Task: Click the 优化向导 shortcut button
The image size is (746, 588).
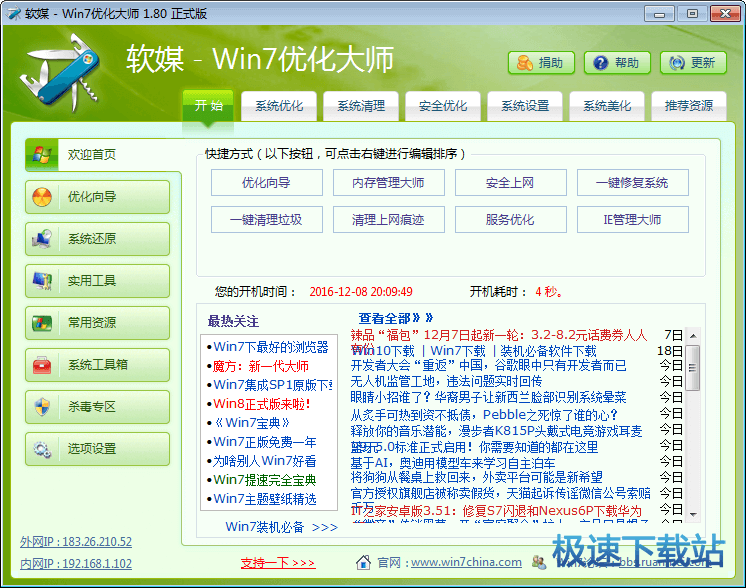Action: tap(266, 183)
